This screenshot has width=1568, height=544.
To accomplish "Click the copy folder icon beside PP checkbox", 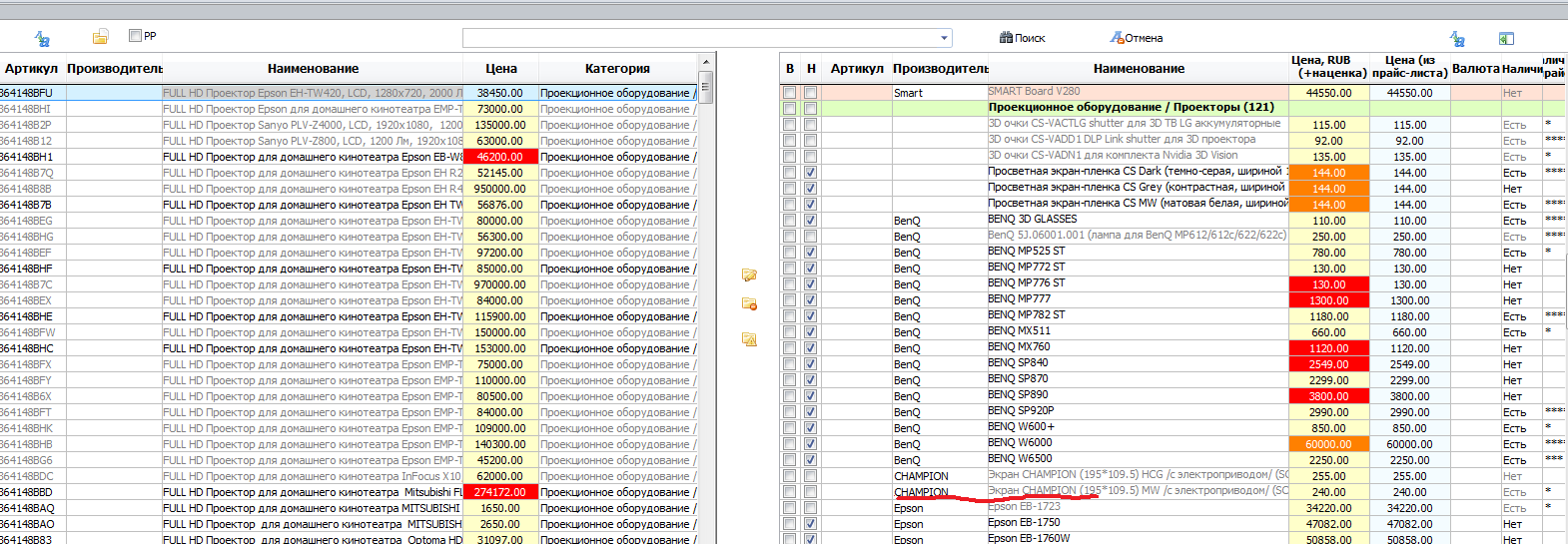I will click(x=100, y=38).
